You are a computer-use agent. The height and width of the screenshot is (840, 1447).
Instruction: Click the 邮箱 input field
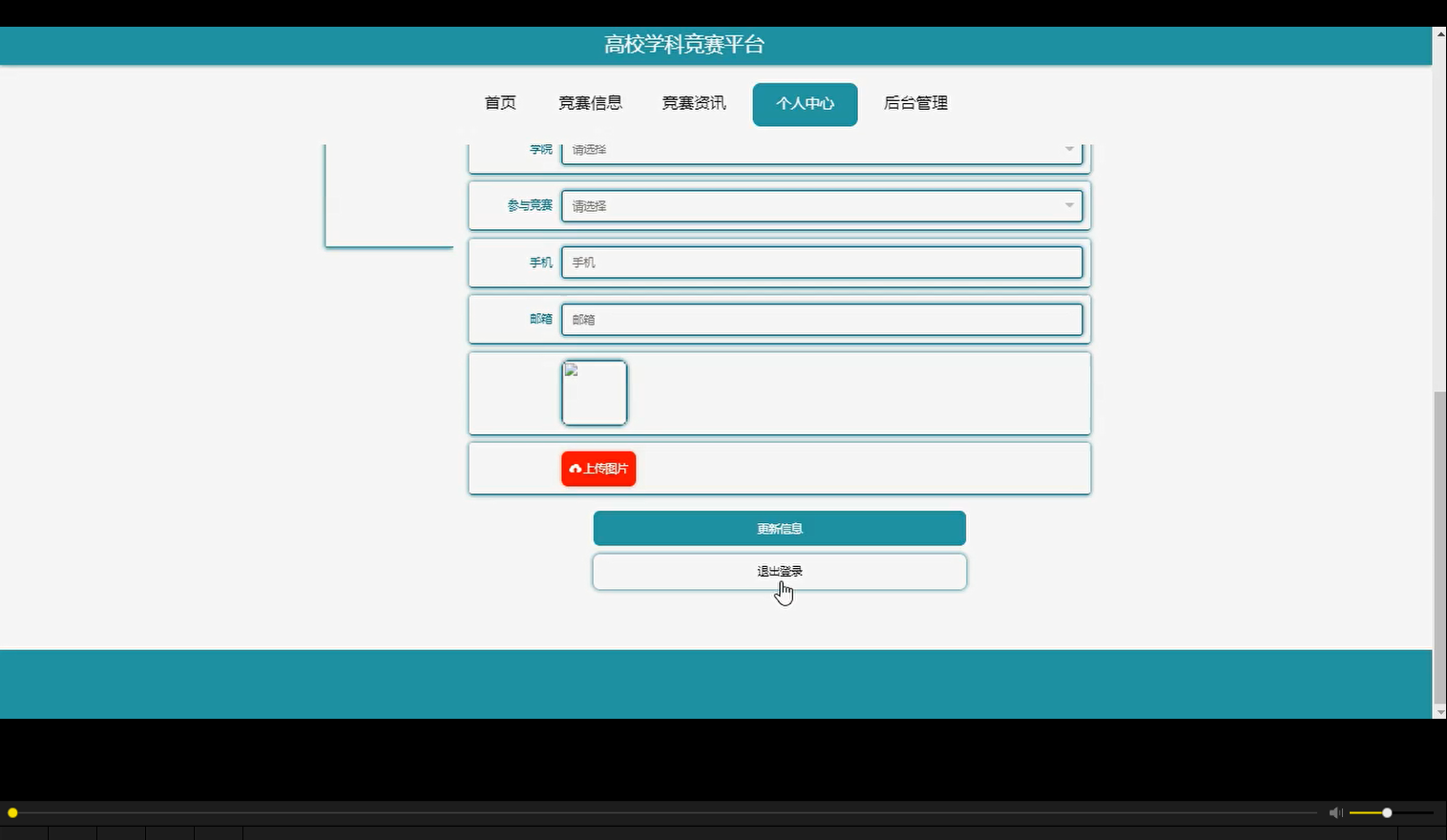tap(821, 319)
